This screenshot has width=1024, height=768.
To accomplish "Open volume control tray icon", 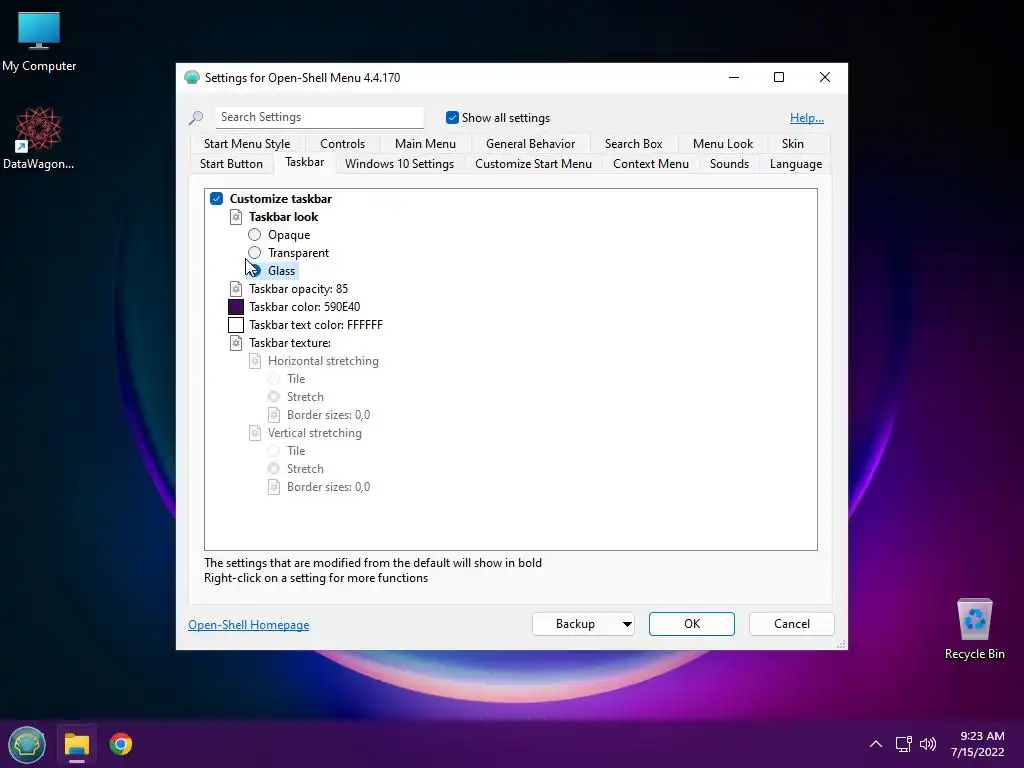I will [928, 744].
